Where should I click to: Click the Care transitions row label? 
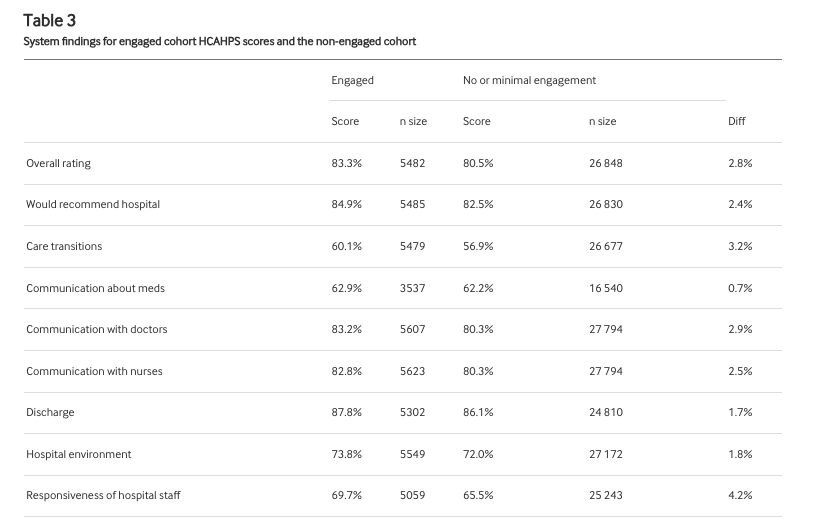[64, 246]
